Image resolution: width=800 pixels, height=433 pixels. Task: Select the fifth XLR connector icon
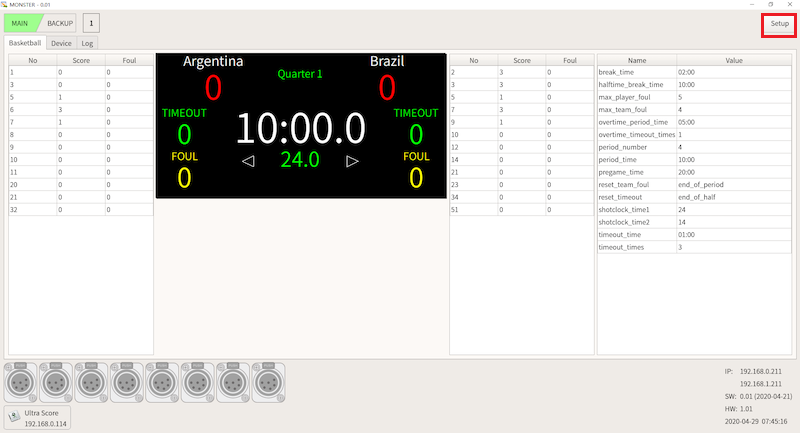click(x=163, y=381)
